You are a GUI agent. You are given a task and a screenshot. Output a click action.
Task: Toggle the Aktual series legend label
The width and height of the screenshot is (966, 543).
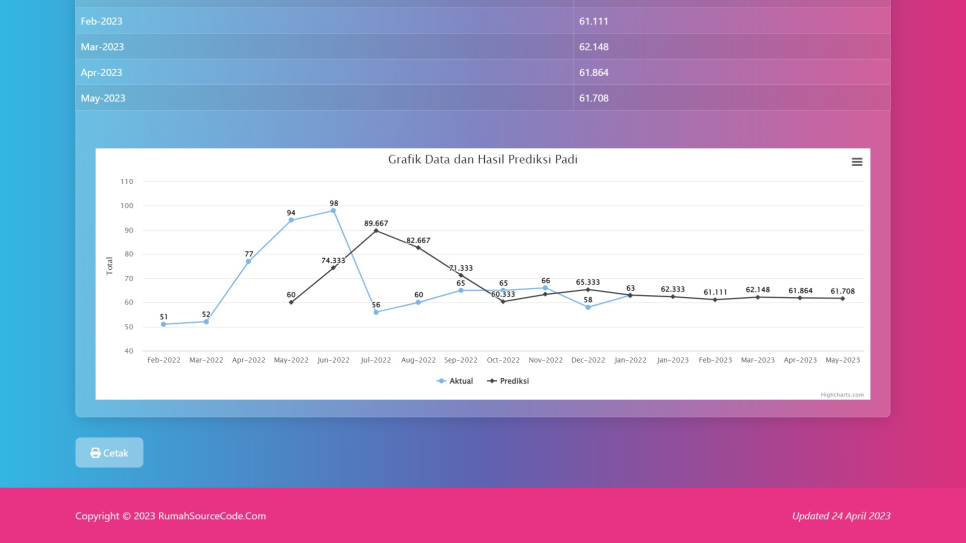pyautogui.click(x=461, y=381)
